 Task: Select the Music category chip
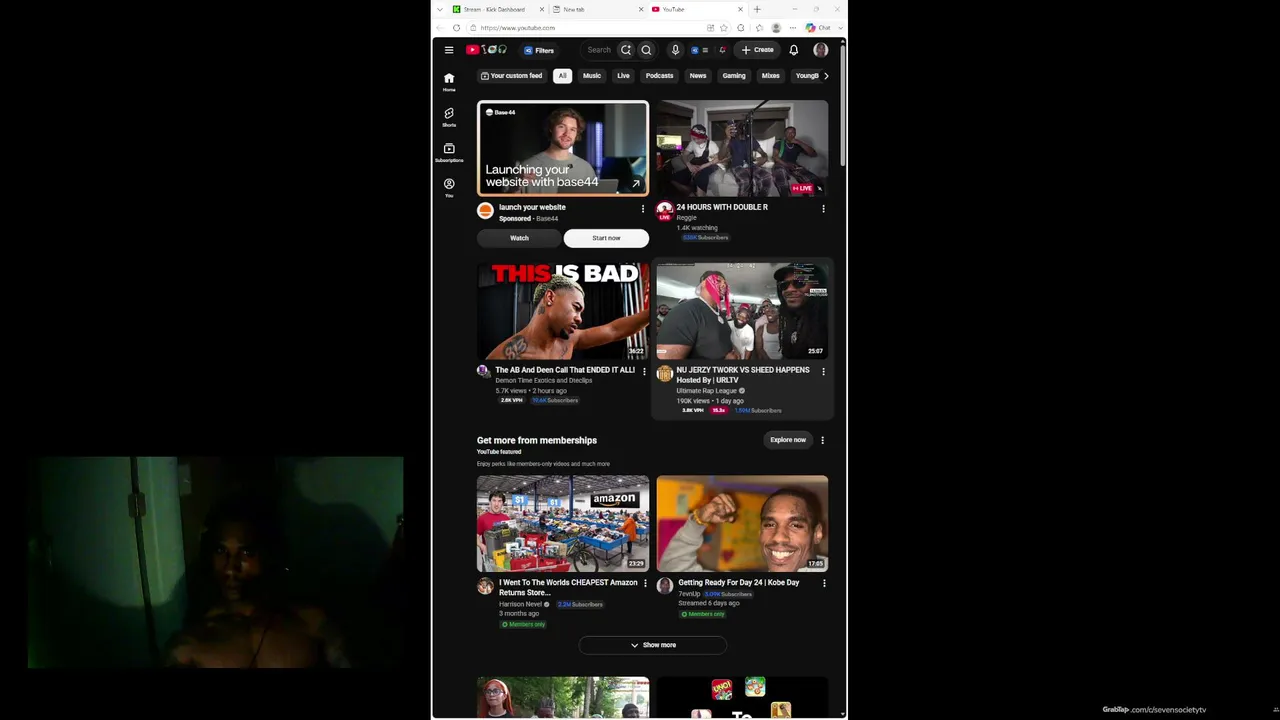(592, 76)
